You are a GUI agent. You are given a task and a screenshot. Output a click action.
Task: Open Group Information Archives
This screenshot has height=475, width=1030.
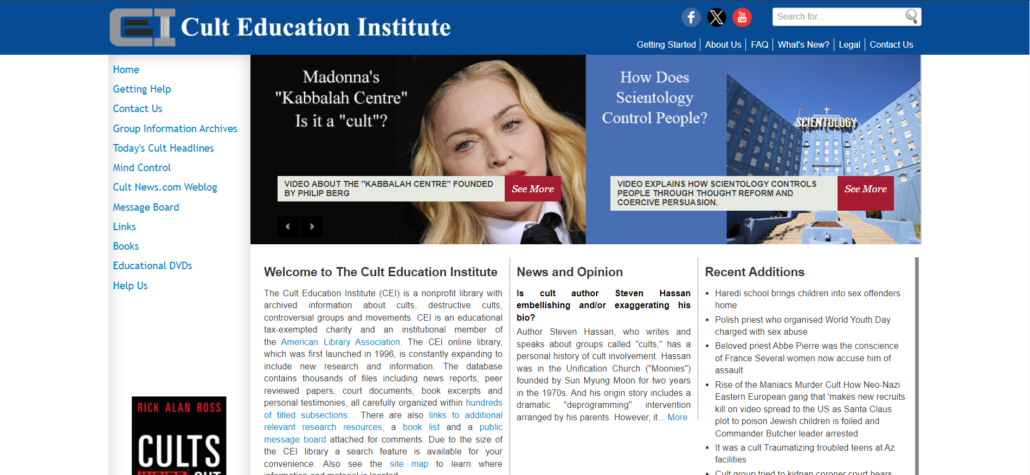(175, 129)
